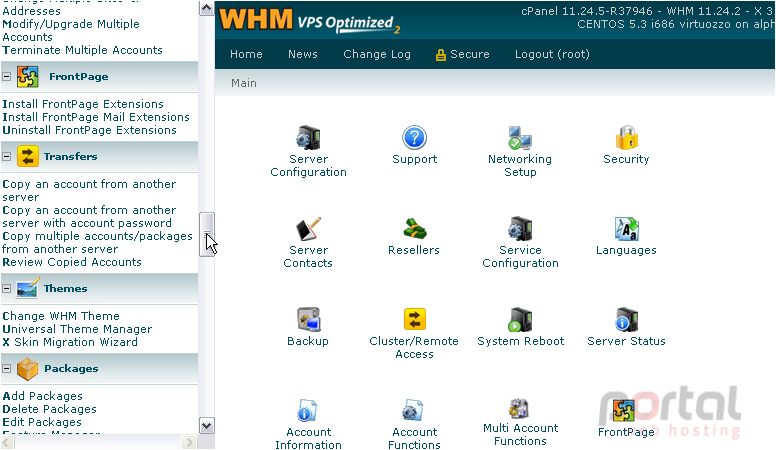Open the Backup icon
The width and height of the screenshot is (776, 450).
[308, 320]
